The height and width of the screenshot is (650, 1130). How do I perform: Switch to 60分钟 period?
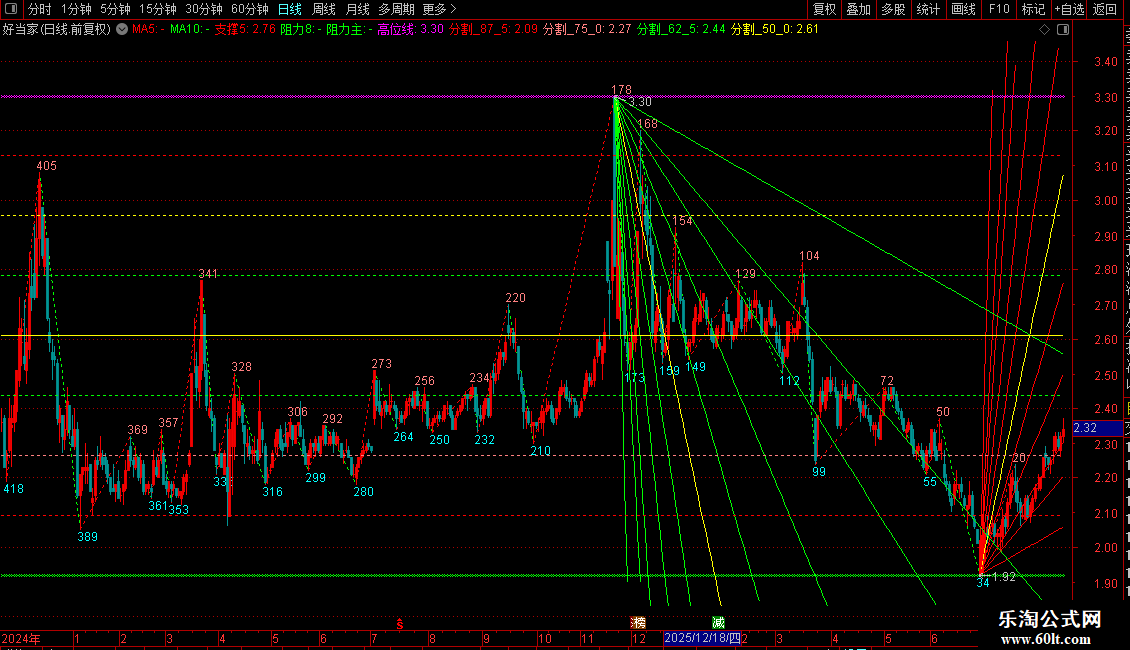coord(250,9)
